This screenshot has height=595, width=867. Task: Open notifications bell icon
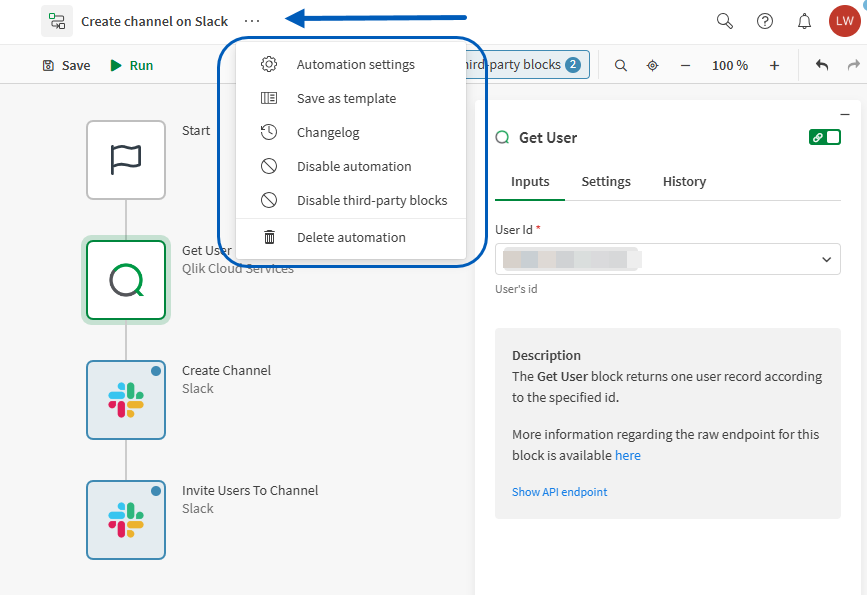(804, 21)
